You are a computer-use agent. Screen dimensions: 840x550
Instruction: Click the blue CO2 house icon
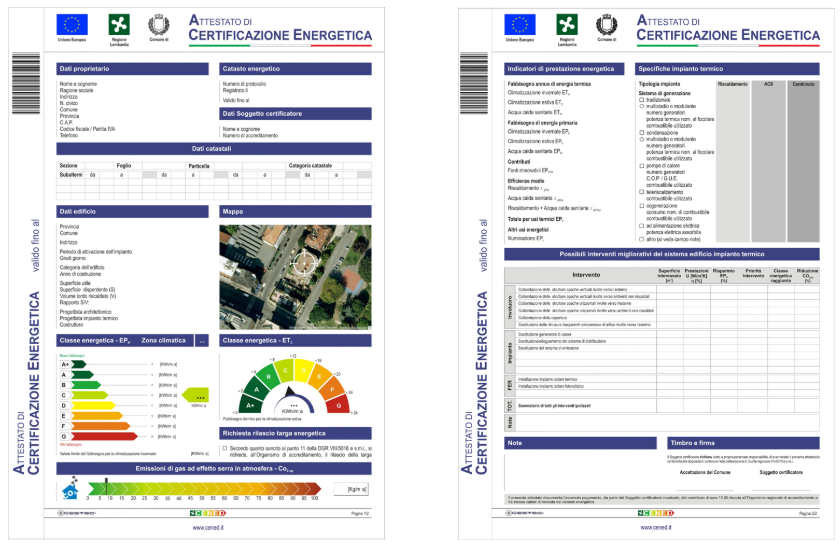click(71, 489)
